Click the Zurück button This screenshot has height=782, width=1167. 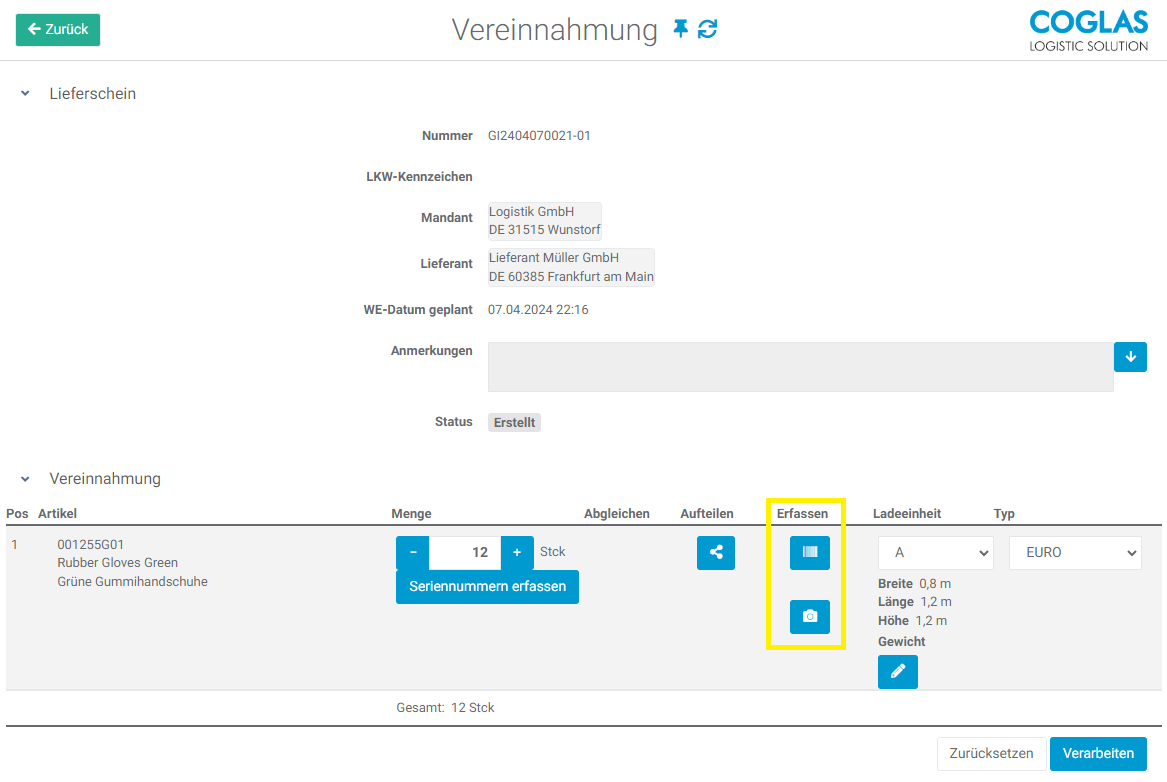point(57,29)
